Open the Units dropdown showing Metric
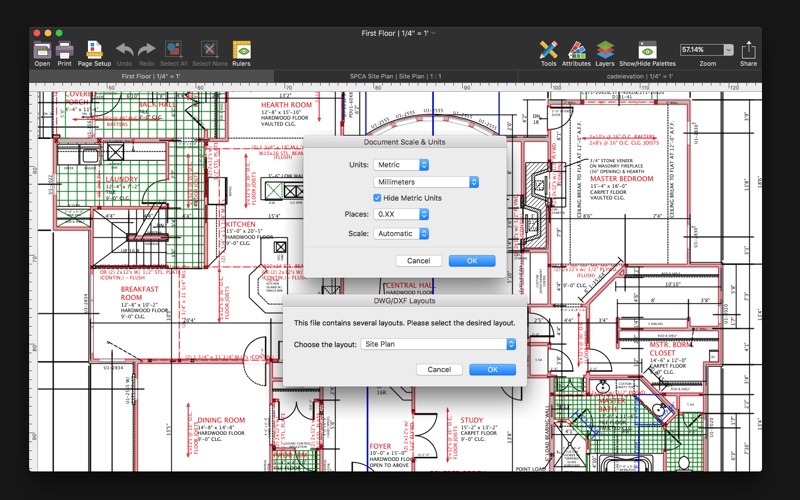The image size is (800, 500). pos(401,165)
